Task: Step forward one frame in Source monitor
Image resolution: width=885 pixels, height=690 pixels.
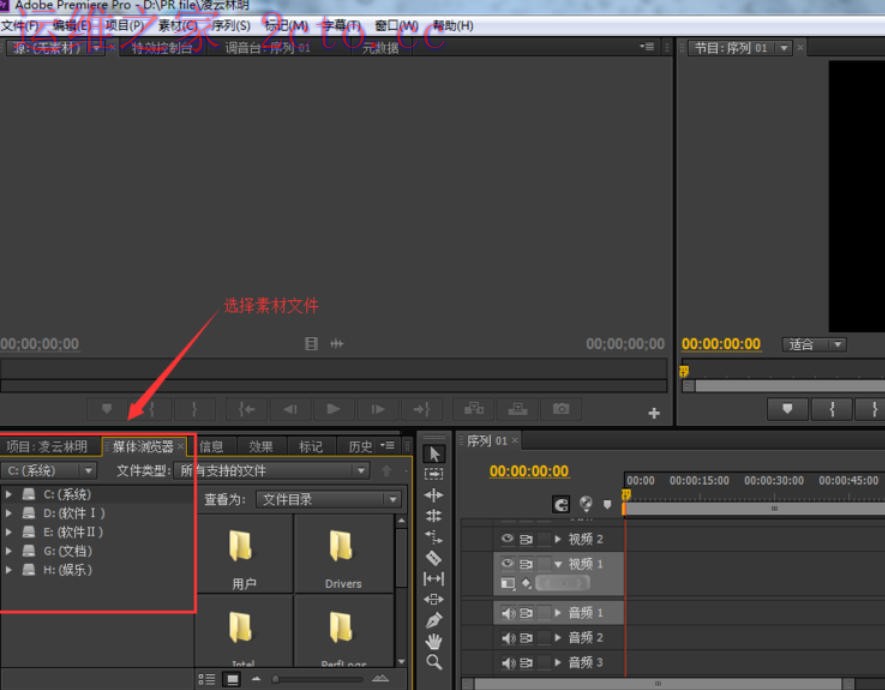Action: (x=378, y=408)
